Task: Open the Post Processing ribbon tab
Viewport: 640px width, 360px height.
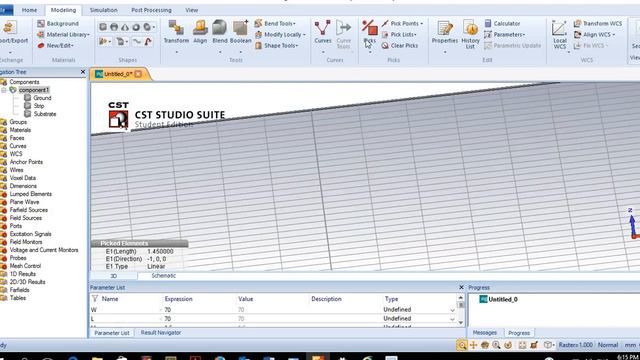Action: [x=151, y=10]
